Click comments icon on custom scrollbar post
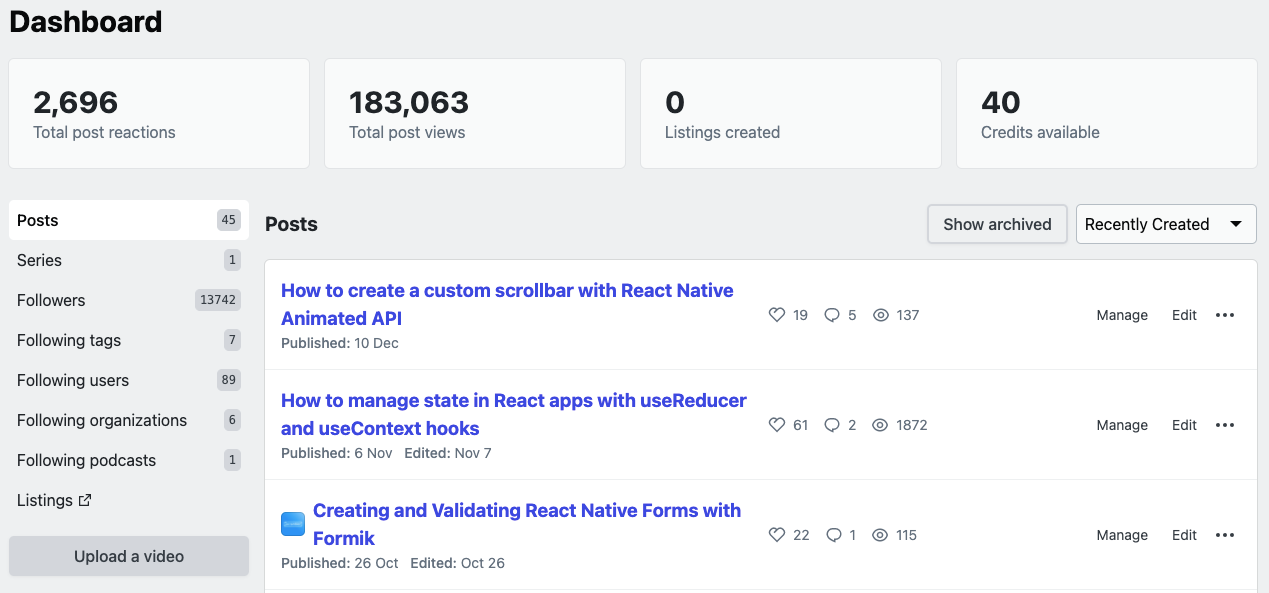This screenshot has height=593, width=1269. [831, 315]
